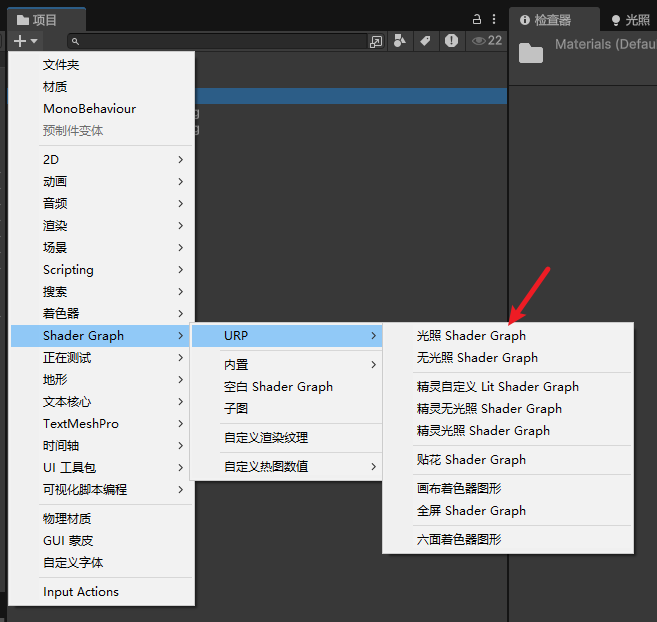657x622 pixels.
Task: Select 物理材质 in the create menu
Action: pyautogui.click(x=101, y=519)
